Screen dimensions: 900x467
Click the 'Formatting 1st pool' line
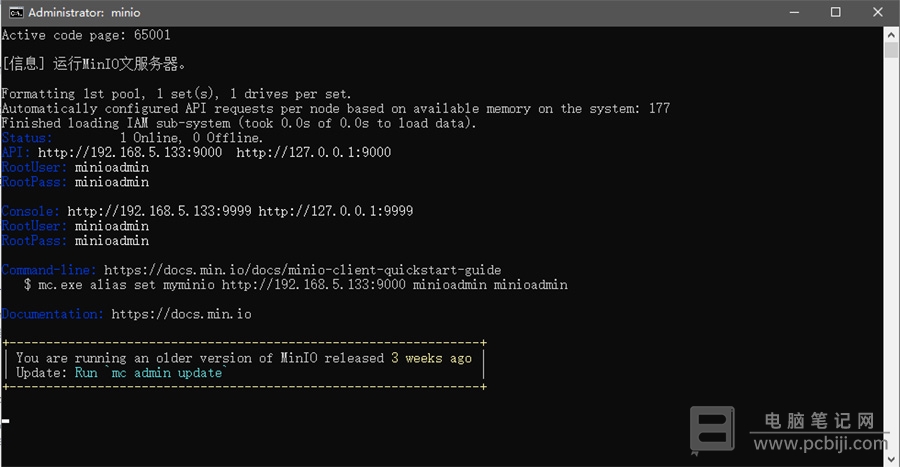point(176,94)
